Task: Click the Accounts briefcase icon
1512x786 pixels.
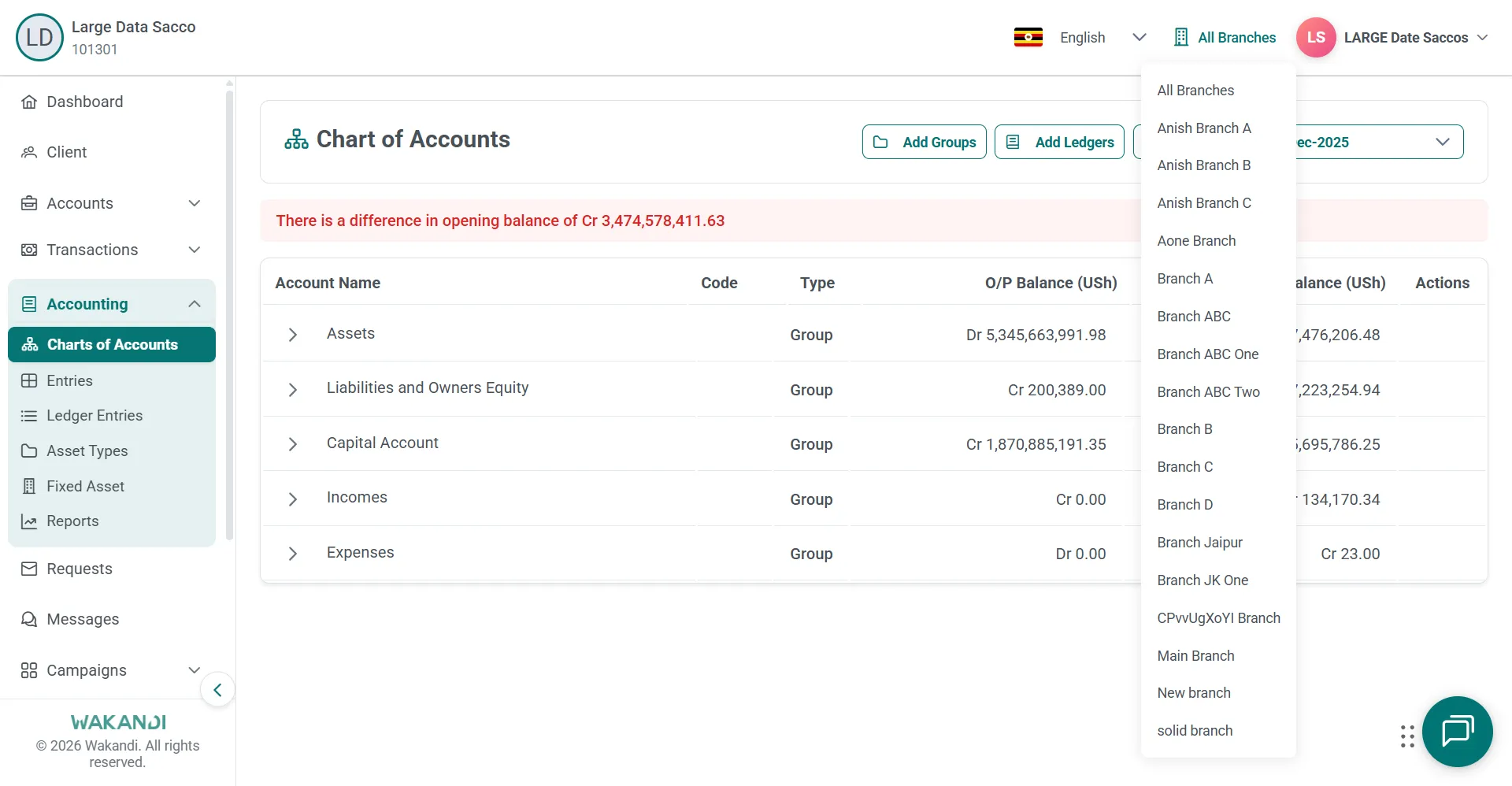Action: tap(29, 203)
